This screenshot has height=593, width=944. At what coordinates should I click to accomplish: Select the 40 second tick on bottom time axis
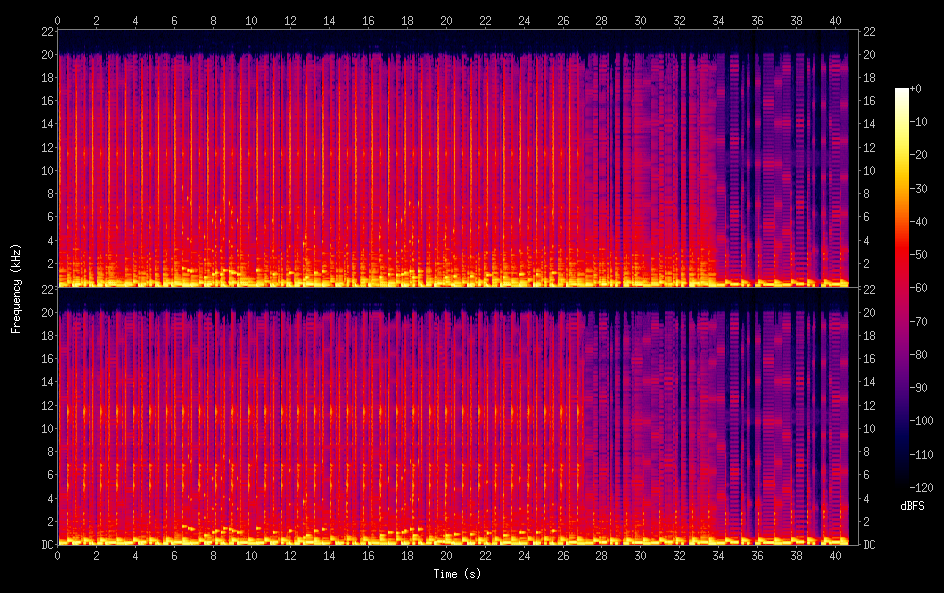click(835, 556)
